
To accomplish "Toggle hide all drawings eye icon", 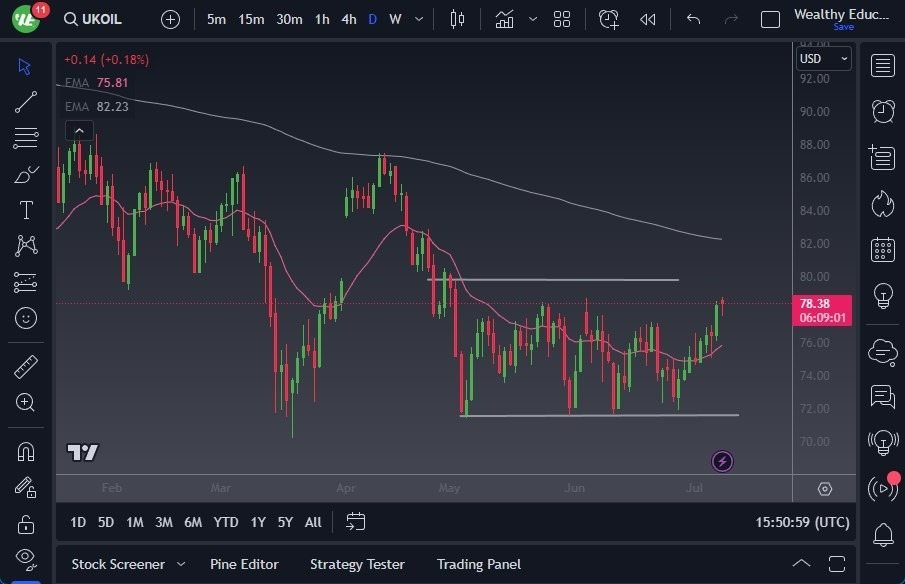I will coord(26,557).
